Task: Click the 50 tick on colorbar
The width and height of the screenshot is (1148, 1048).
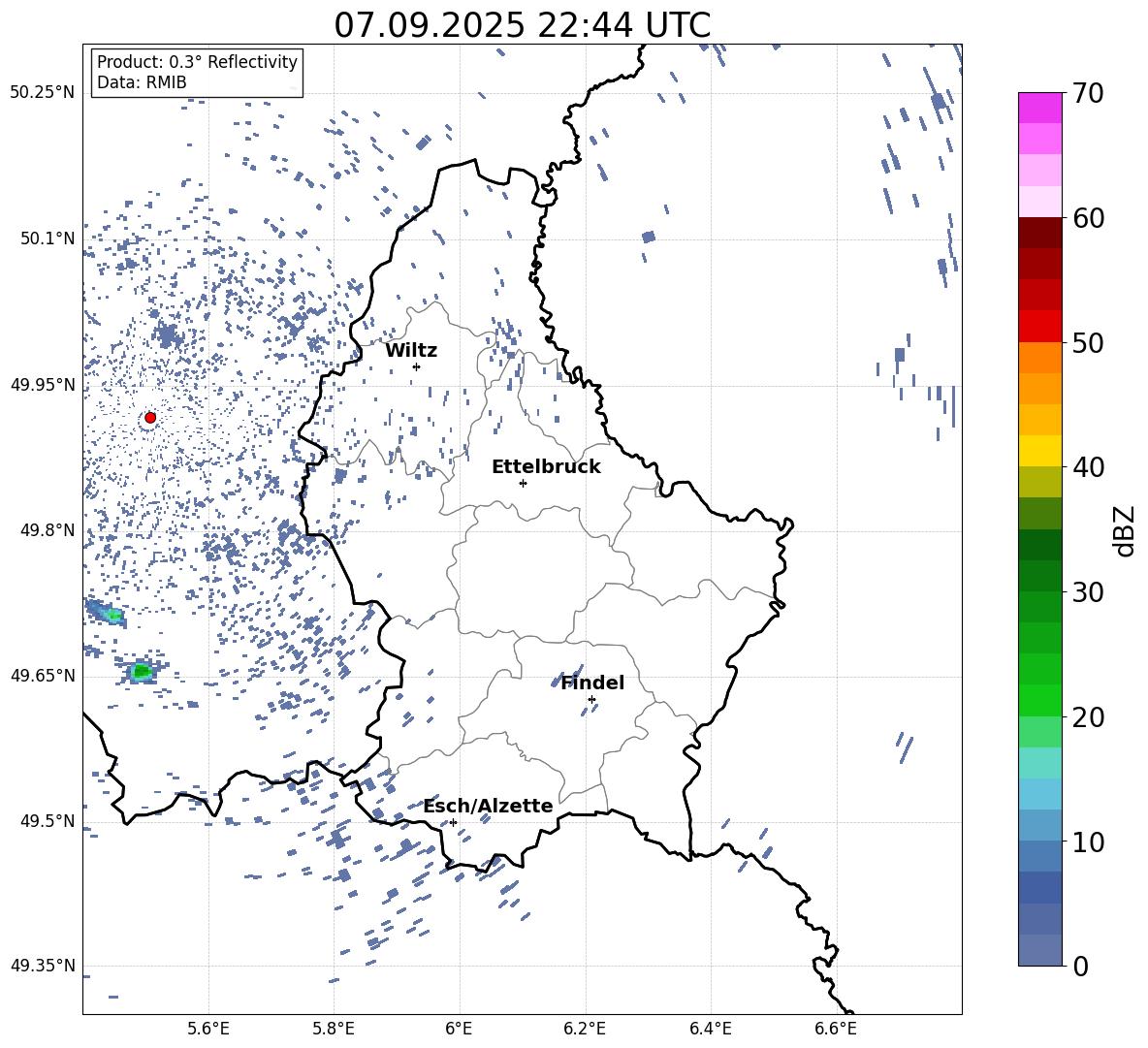Action: [1088, 342]
